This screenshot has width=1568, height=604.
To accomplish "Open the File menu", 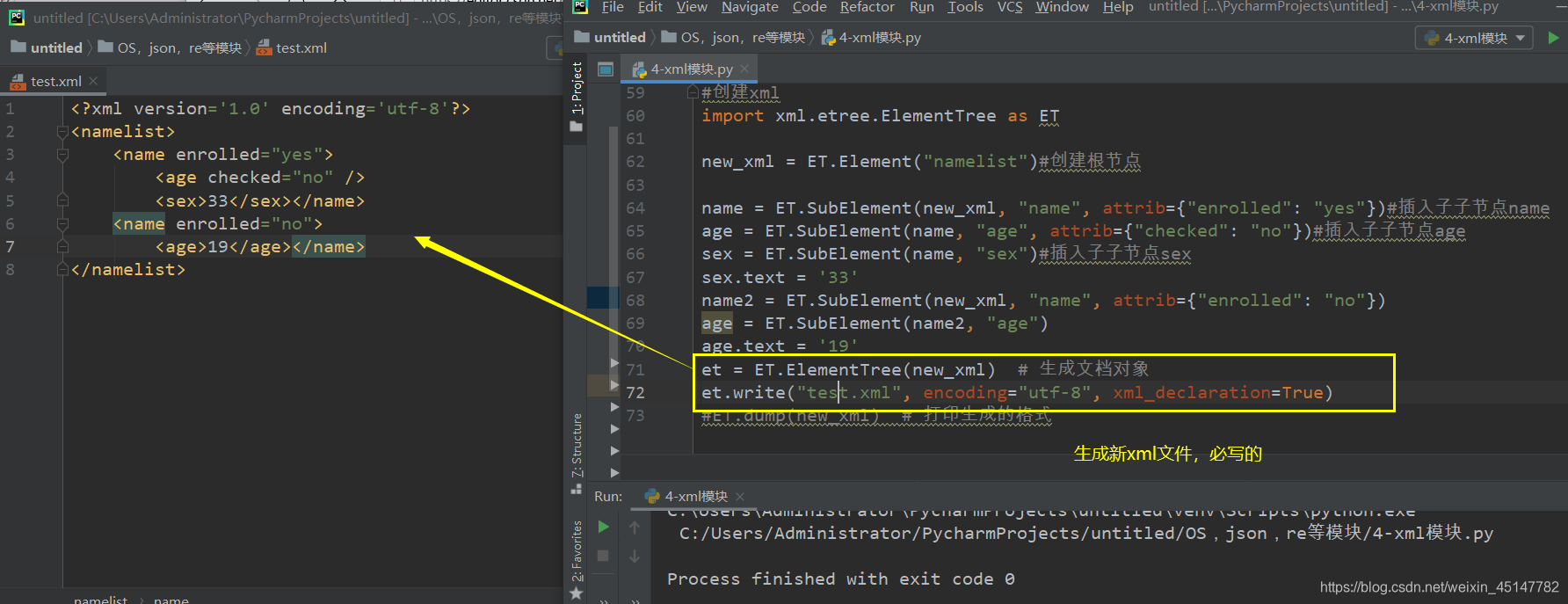I will (x=613, y=7).
